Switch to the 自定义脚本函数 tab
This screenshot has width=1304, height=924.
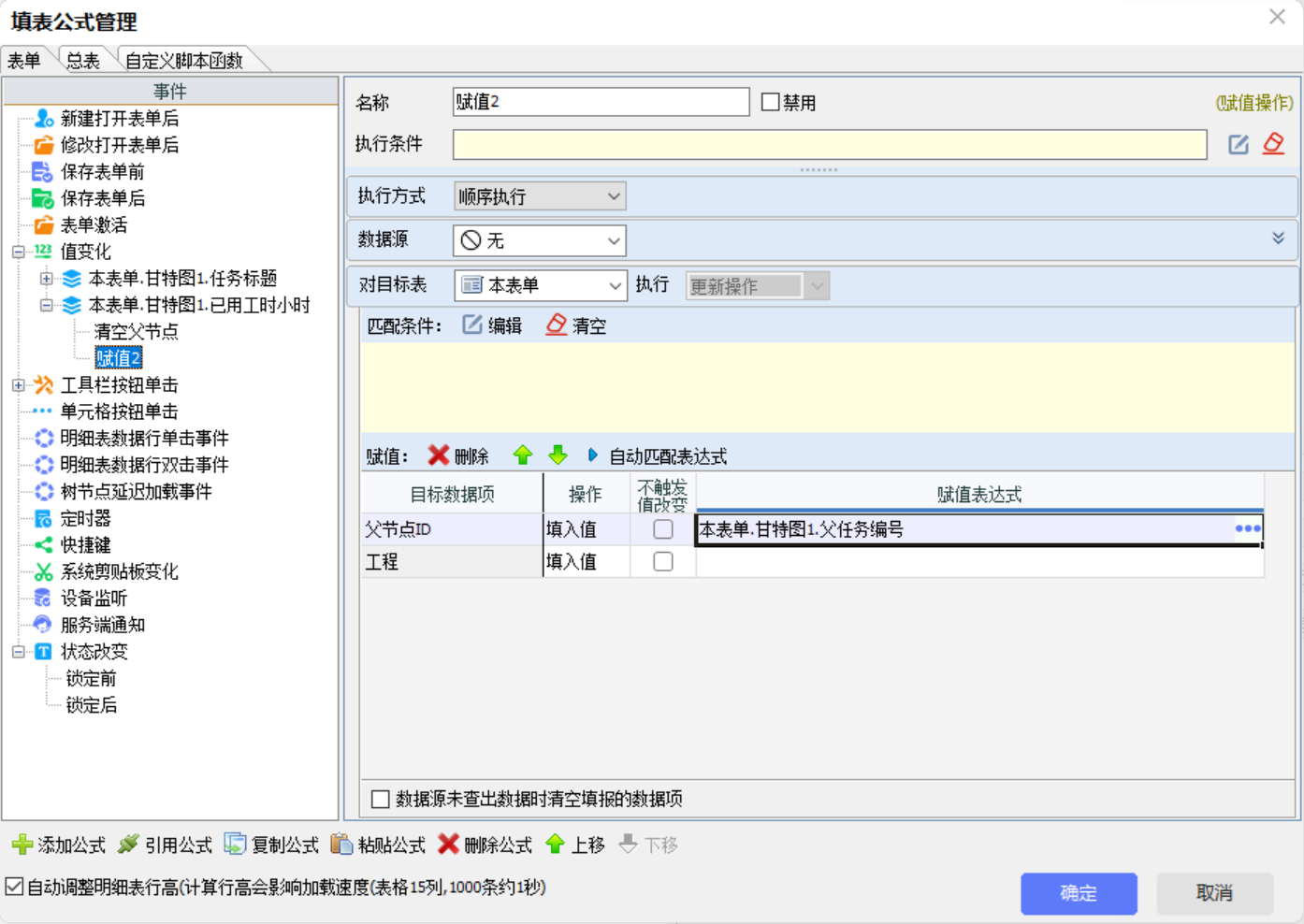point(184,61)
